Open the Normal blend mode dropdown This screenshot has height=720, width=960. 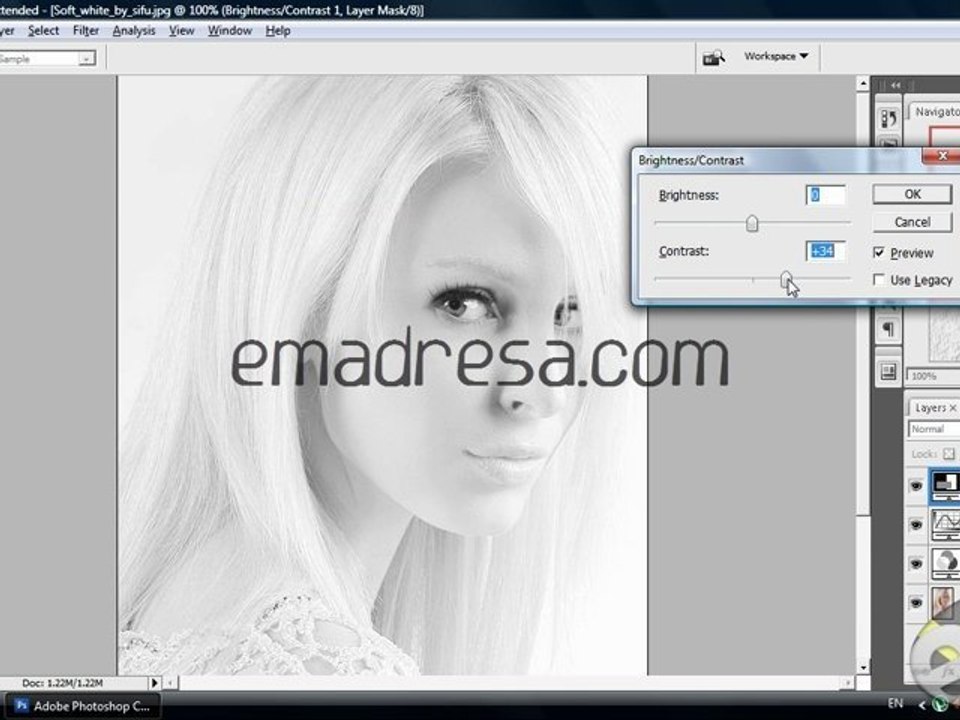tap(934, 429)
